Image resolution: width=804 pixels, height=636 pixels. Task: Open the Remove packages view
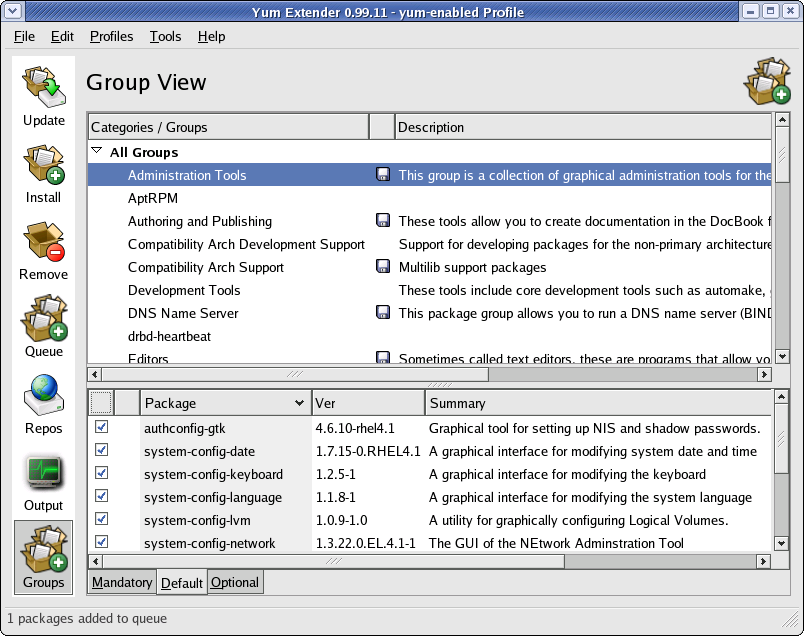point(44,249)
